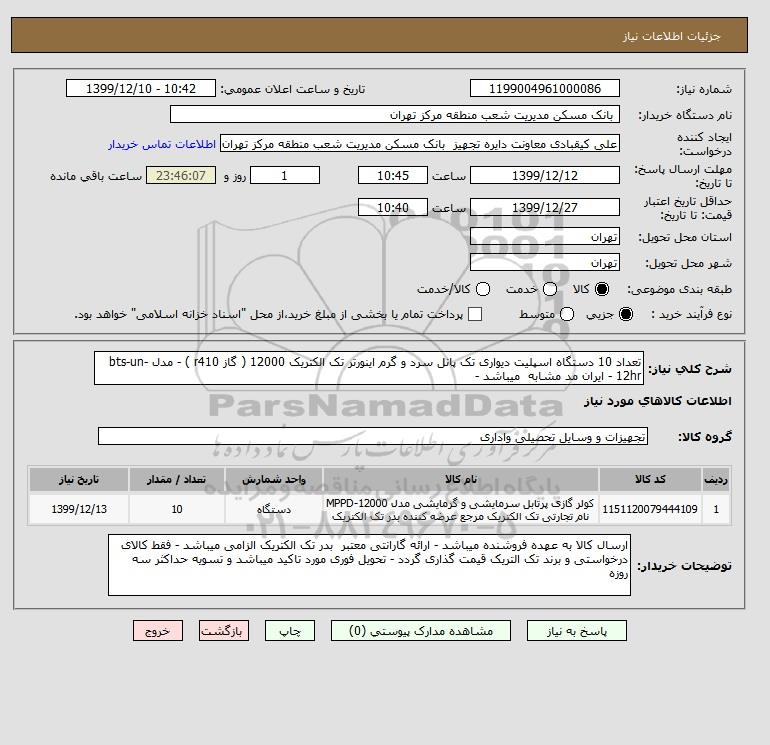Click remaining time 23:46:07 field
770x745 pixels.
tap(181, 175)
